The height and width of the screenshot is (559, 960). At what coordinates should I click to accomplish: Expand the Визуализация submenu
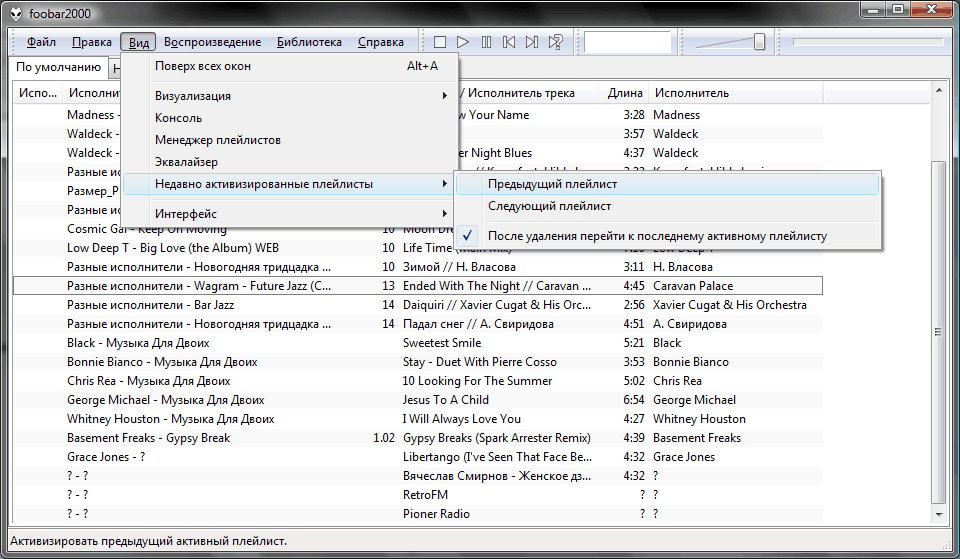point(290,96)
